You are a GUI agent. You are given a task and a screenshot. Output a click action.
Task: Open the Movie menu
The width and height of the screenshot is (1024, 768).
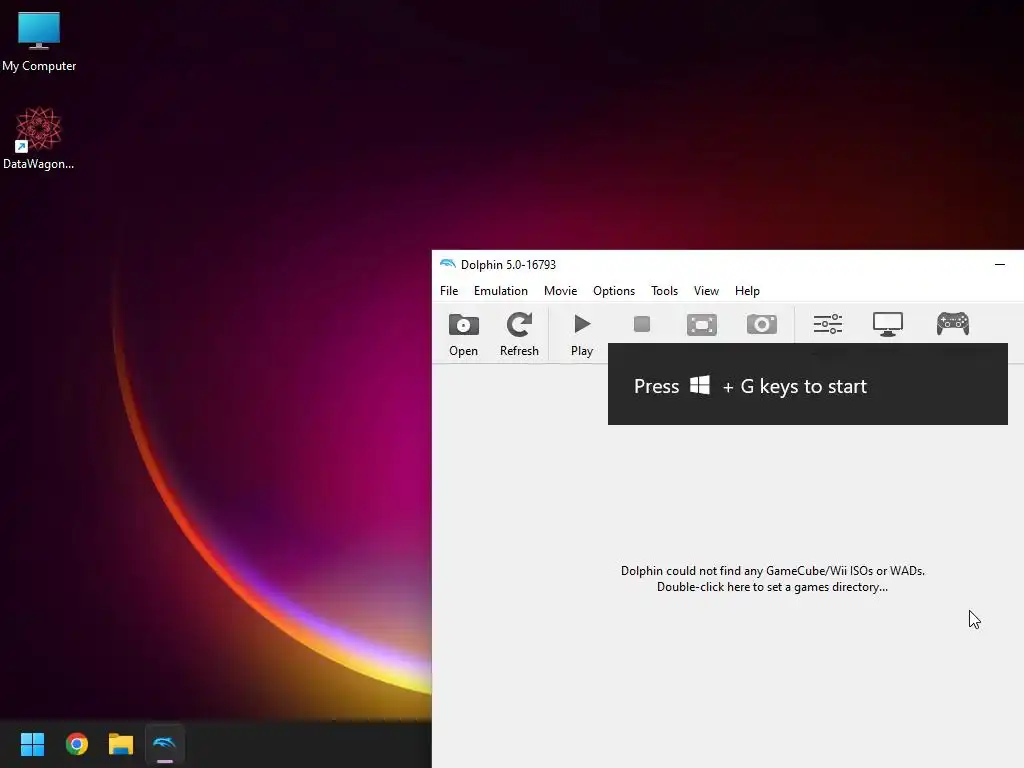560,291
